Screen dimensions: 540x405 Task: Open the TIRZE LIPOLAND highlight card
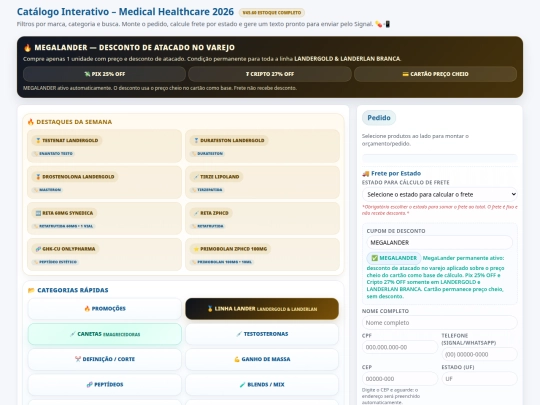pyautogui.click(x=262, y=182)
